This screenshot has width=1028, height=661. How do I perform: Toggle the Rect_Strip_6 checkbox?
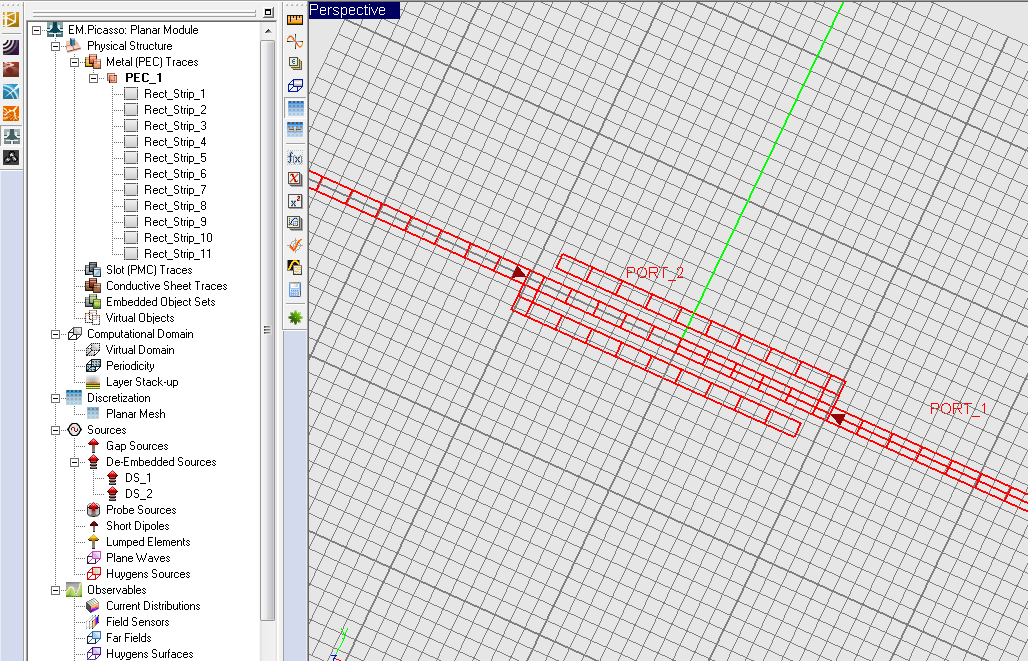coord(131,174)
